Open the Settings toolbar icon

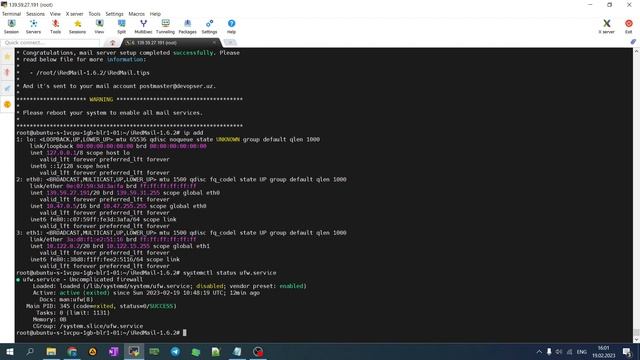click(209, 26)
